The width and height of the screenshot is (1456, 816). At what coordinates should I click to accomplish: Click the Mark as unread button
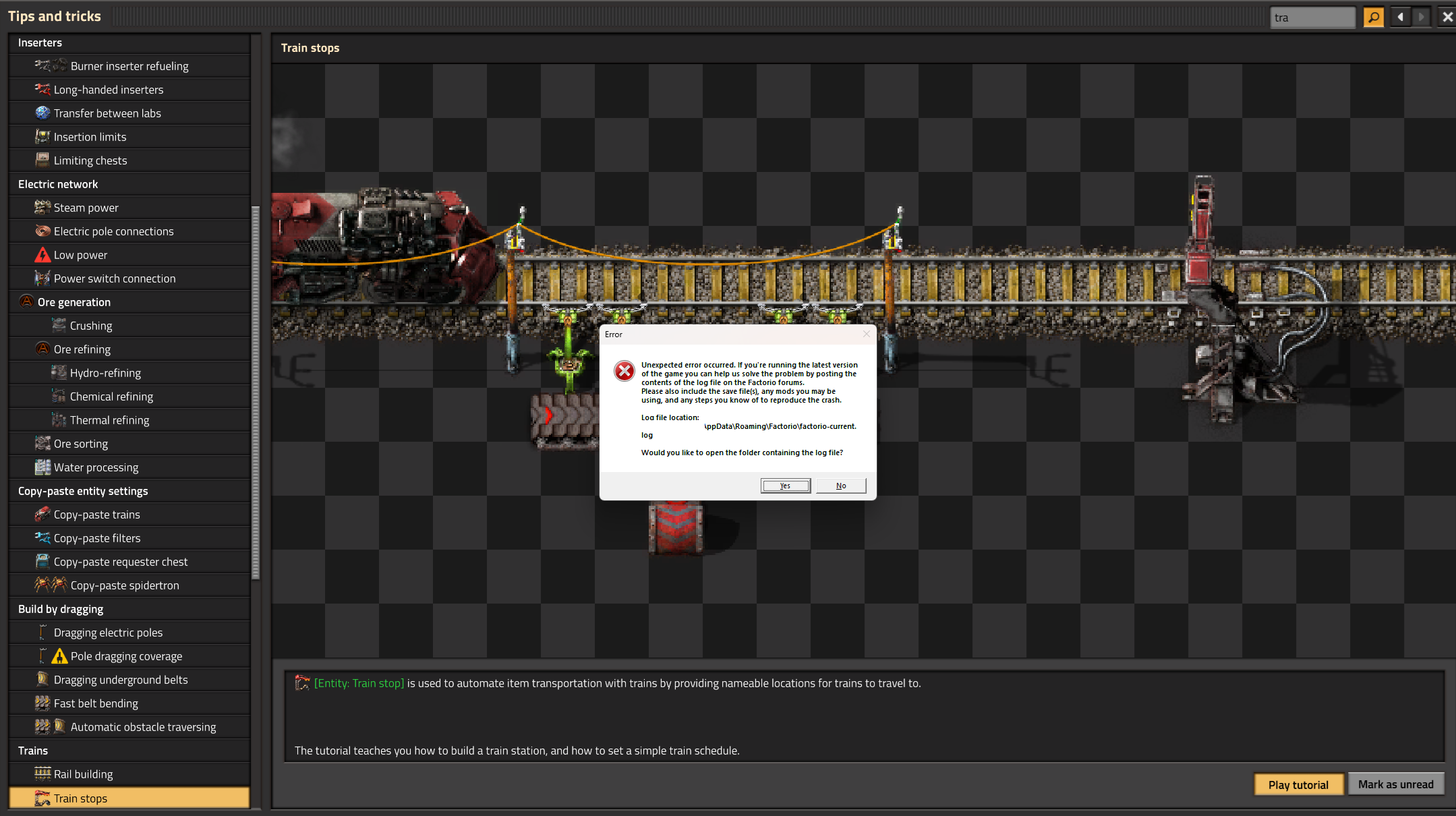point(1395,784)
